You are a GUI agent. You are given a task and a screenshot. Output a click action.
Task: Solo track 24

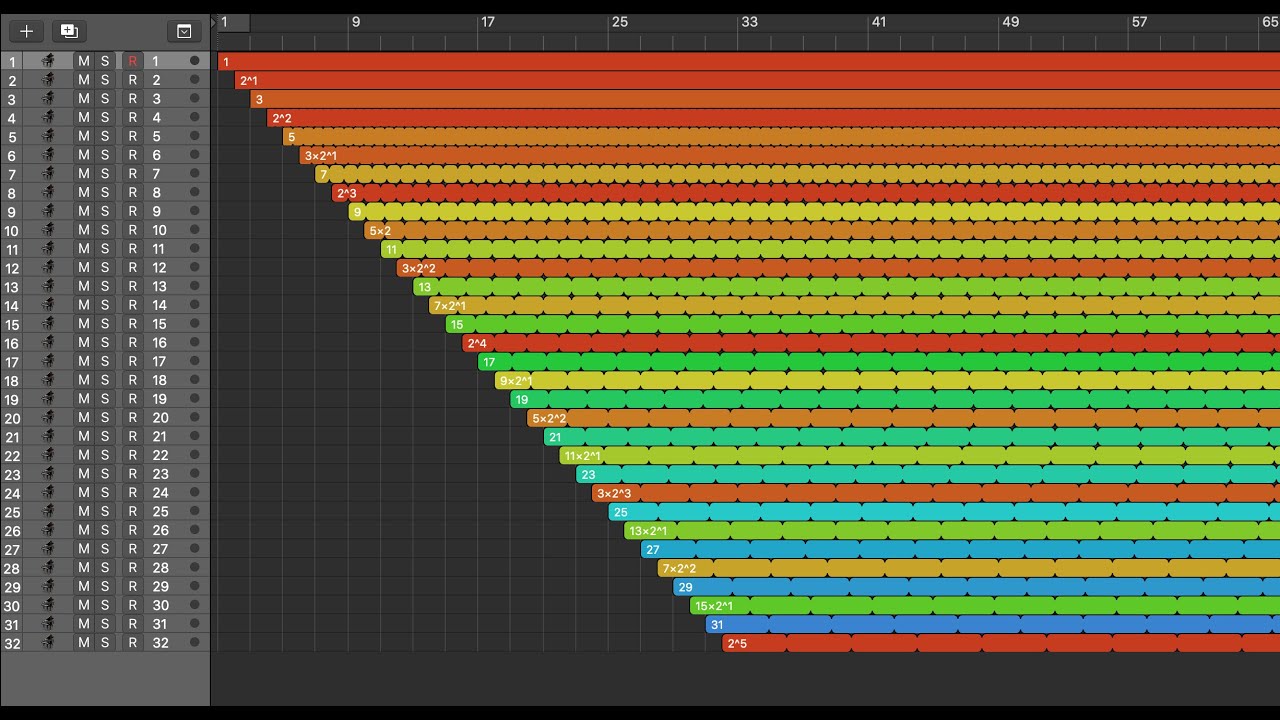coord(105,492)
